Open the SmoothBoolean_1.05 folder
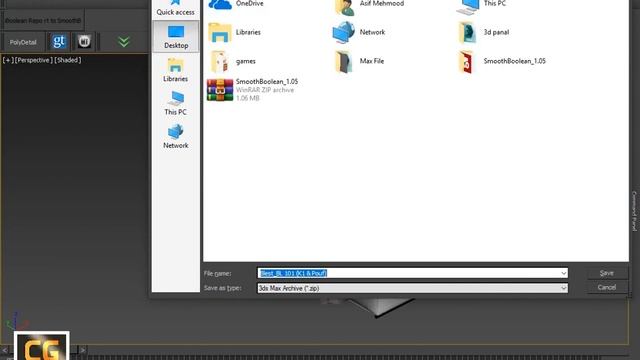 [501, 61]
